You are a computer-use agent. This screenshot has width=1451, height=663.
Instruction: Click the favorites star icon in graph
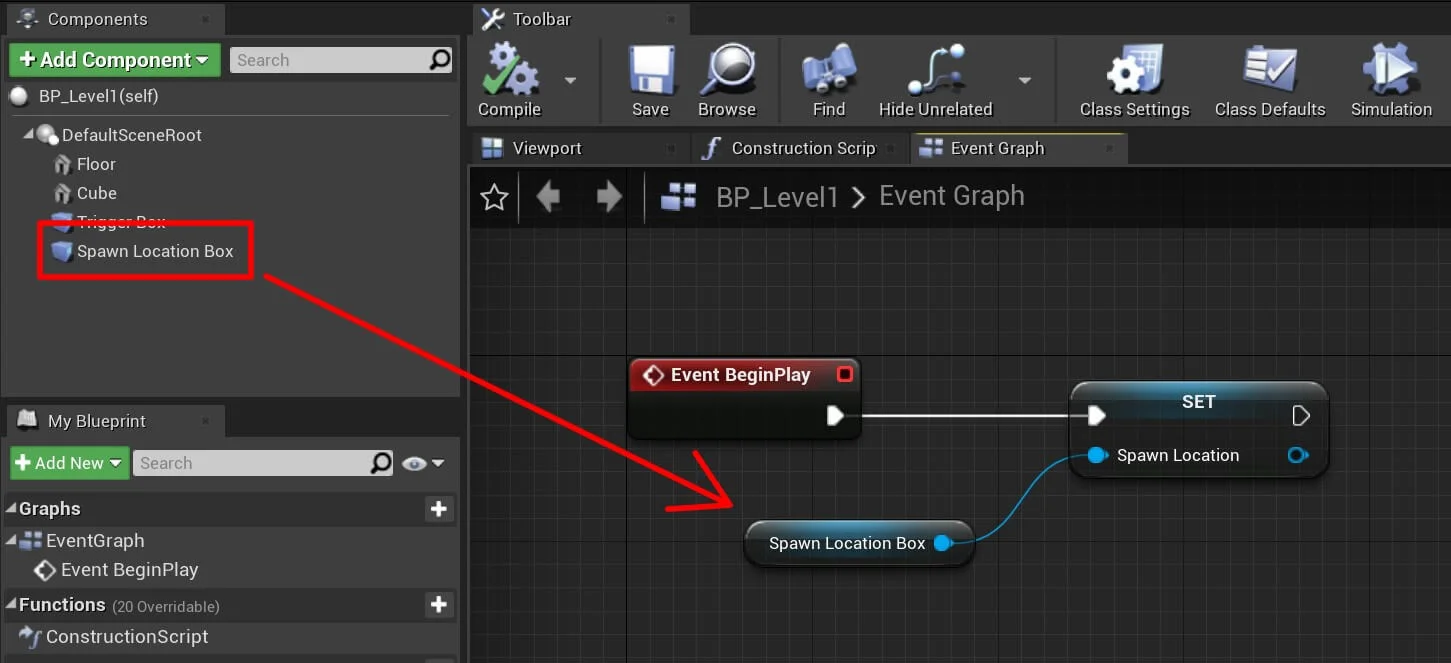pos(494,197)
